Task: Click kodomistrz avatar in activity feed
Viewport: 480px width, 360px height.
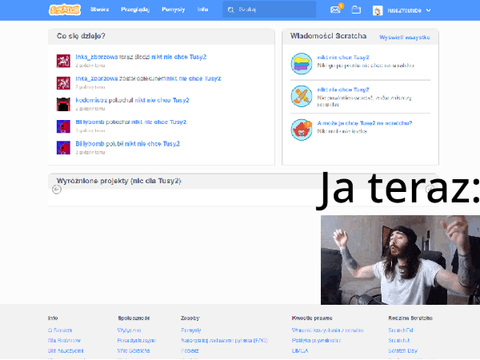Action: coord(63,104)
